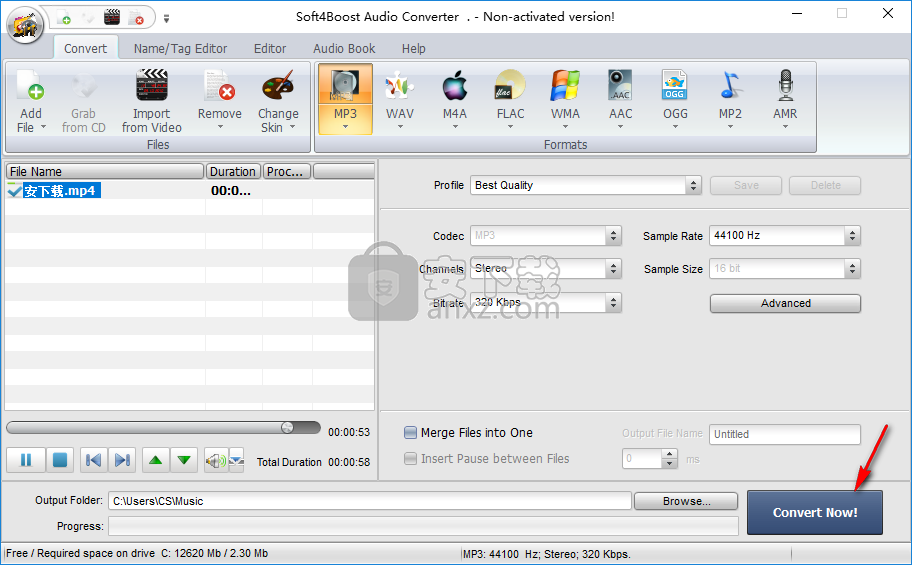Skip to next track
Screen dimensions: 912x565
tap(122, 460)
